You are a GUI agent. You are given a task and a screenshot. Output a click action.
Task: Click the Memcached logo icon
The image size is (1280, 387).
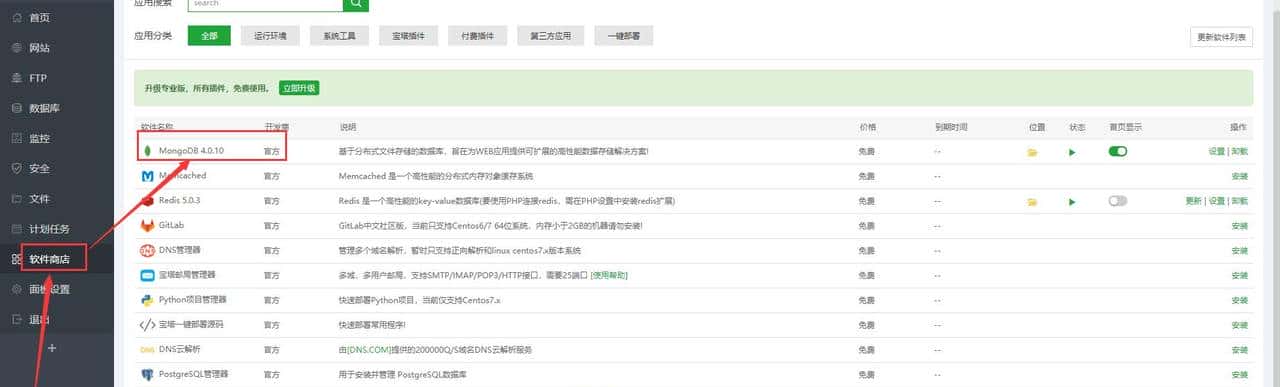point(148,176)
